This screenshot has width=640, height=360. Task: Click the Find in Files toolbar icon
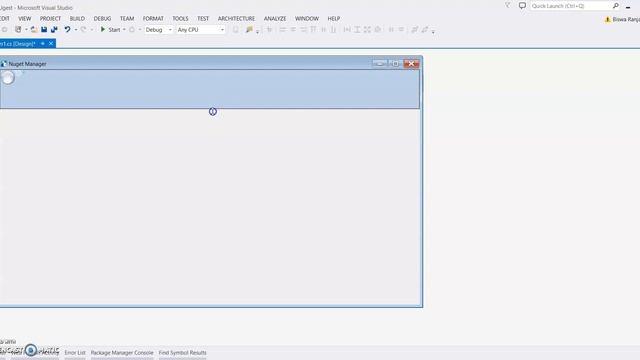(x=249, y=29)
